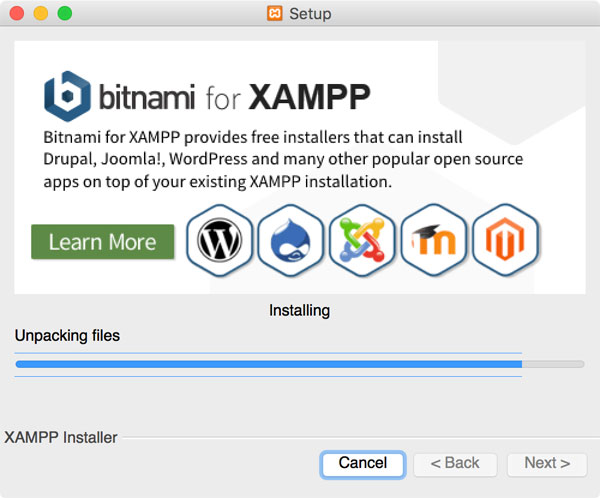Click the WordPress hexagon icon

(x=220, y=240)
